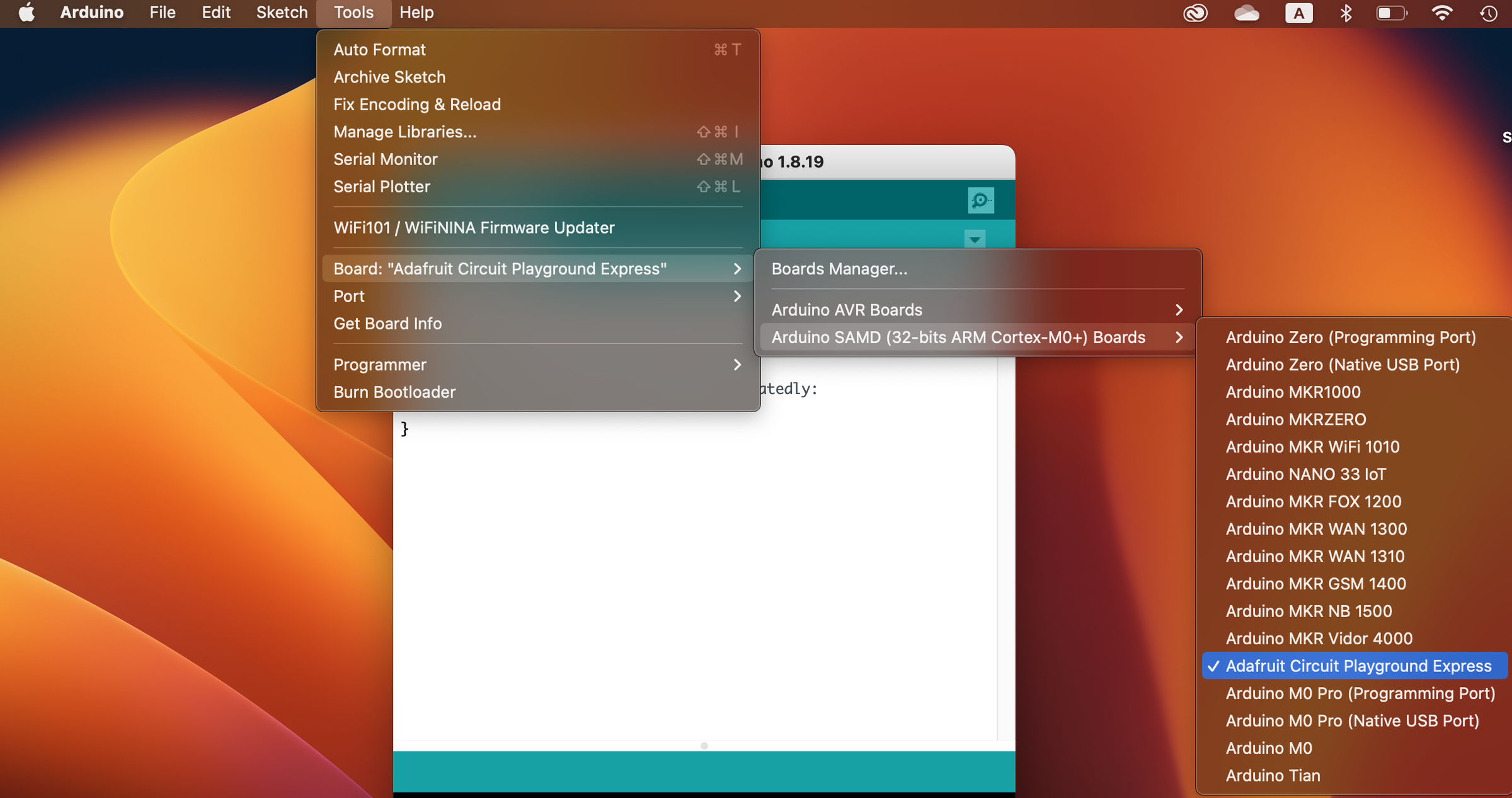This screenshot has width=1512, height=798.
Task: Click the Wi-Fi status icon
Action: click(x=1441, y=13)
